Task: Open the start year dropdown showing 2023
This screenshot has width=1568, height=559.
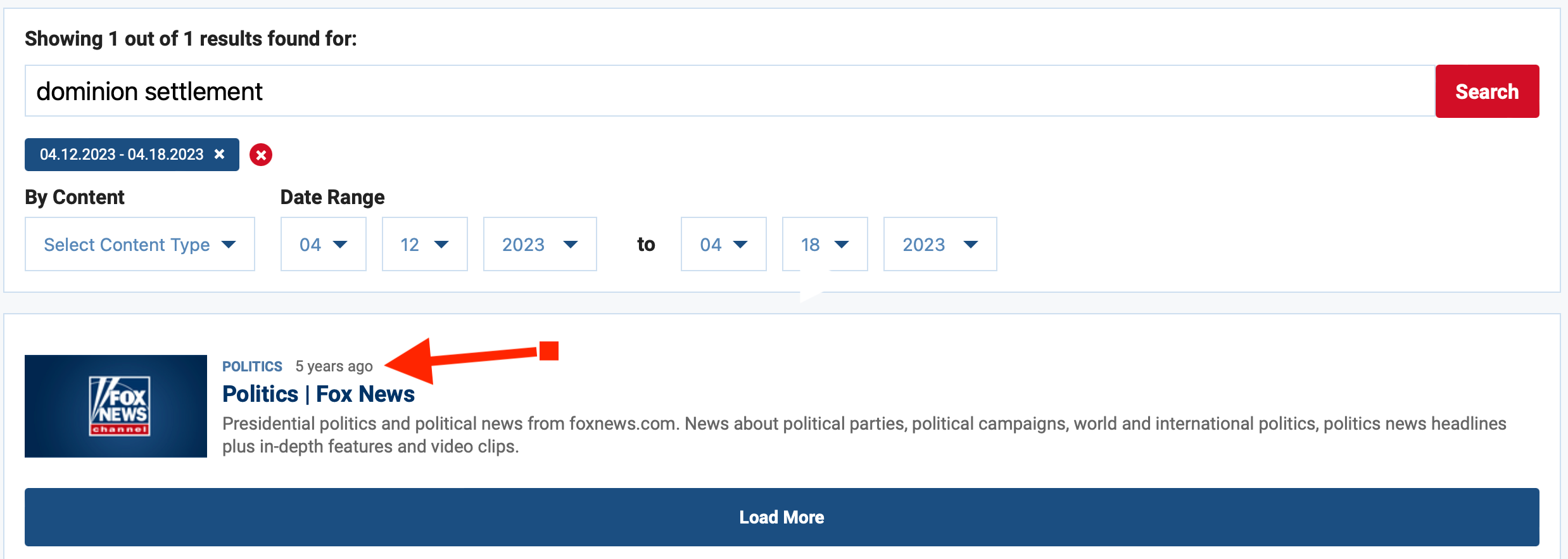Action: (x=540, y=244)
